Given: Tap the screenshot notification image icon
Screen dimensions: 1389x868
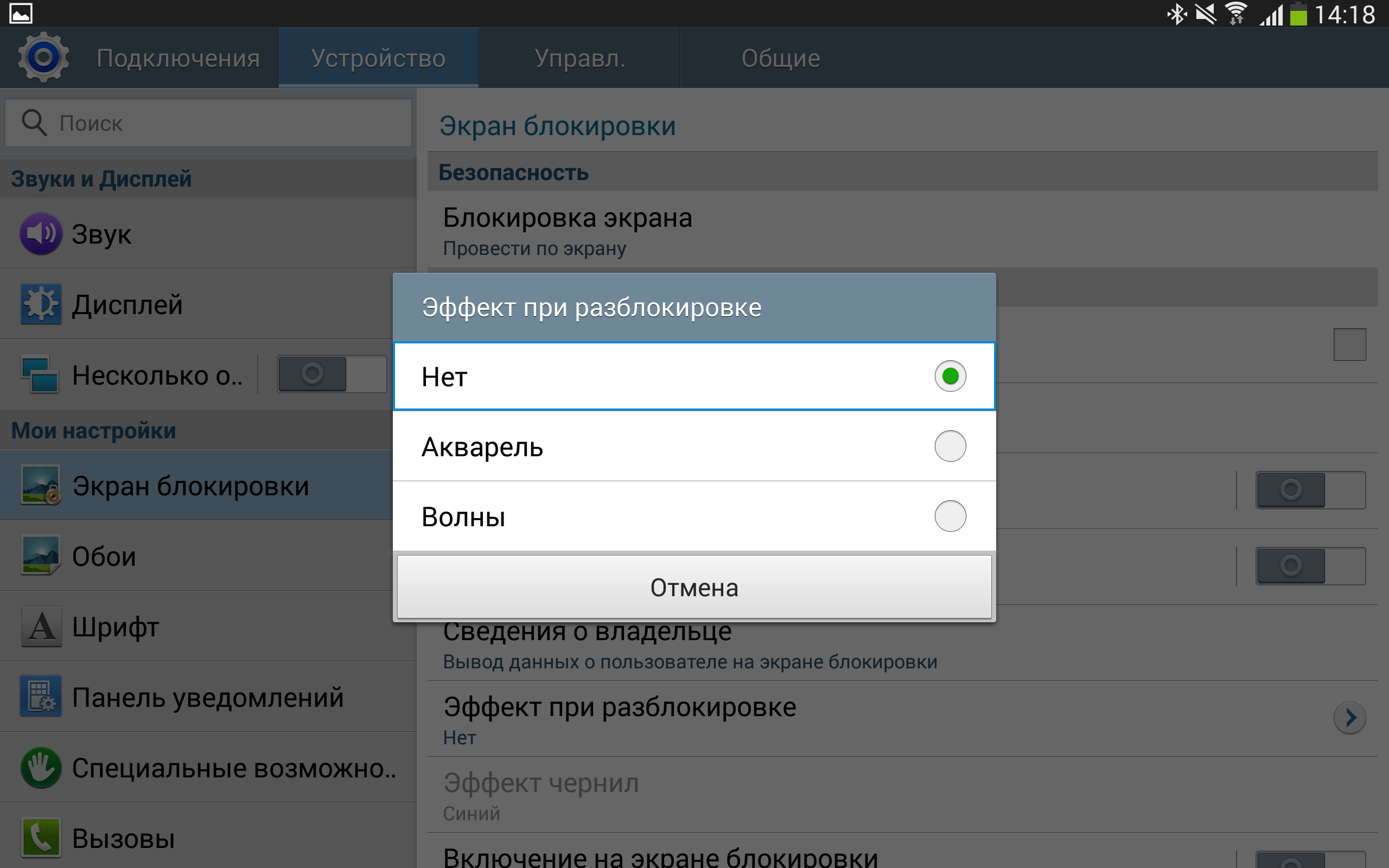Looking at the screenshot, I should [21, 13].
